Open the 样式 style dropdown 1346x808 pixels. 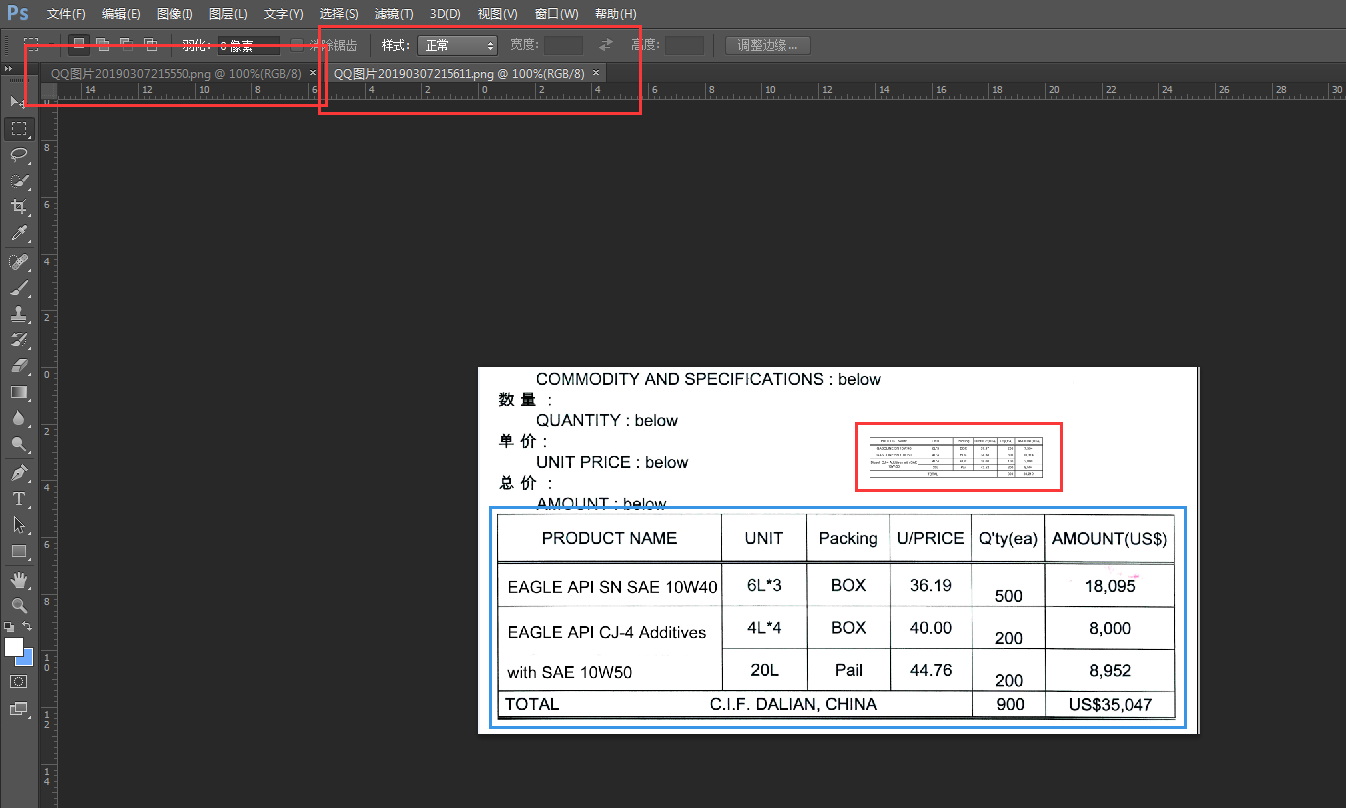pos(457,45)
